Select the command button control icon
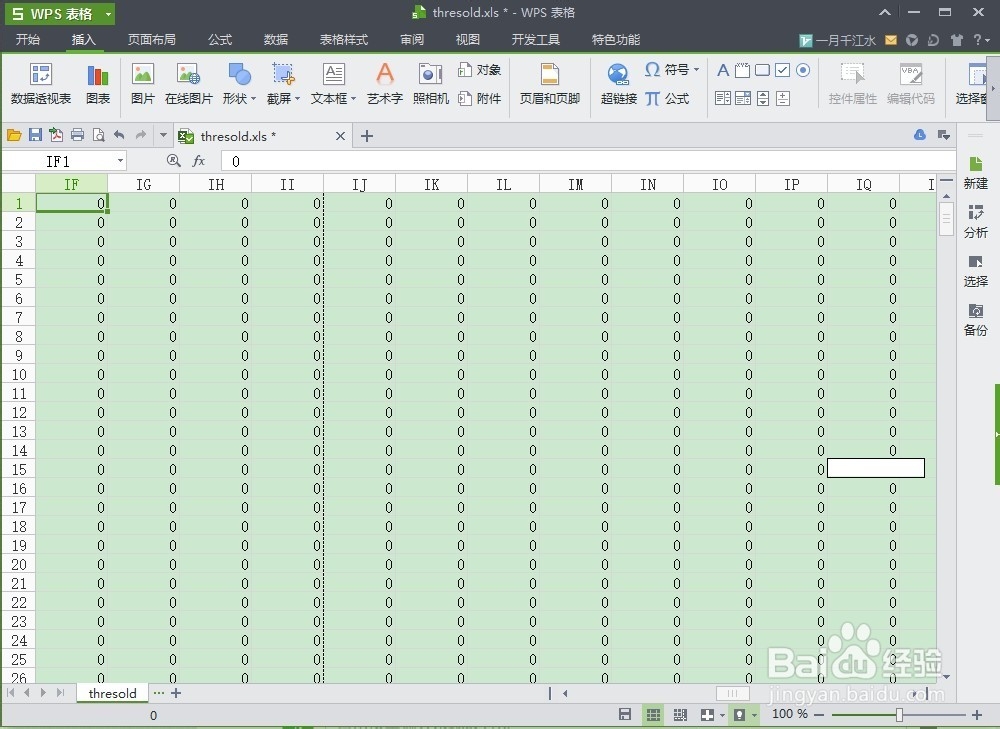The width and height of the screenshot is (1000, 729). click(x=762, y=70)
